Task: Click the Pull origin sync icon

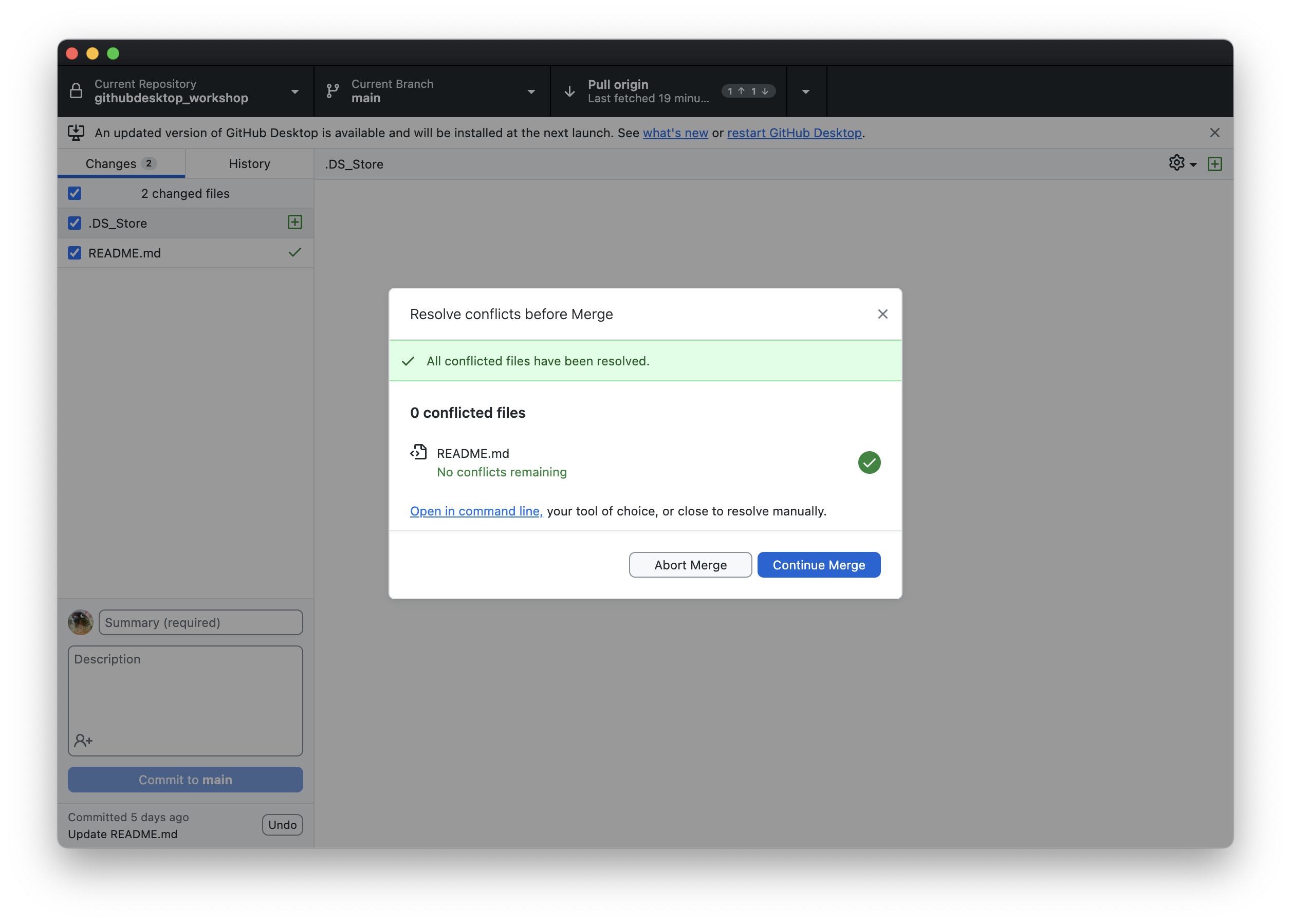Action: click(570, 91)
